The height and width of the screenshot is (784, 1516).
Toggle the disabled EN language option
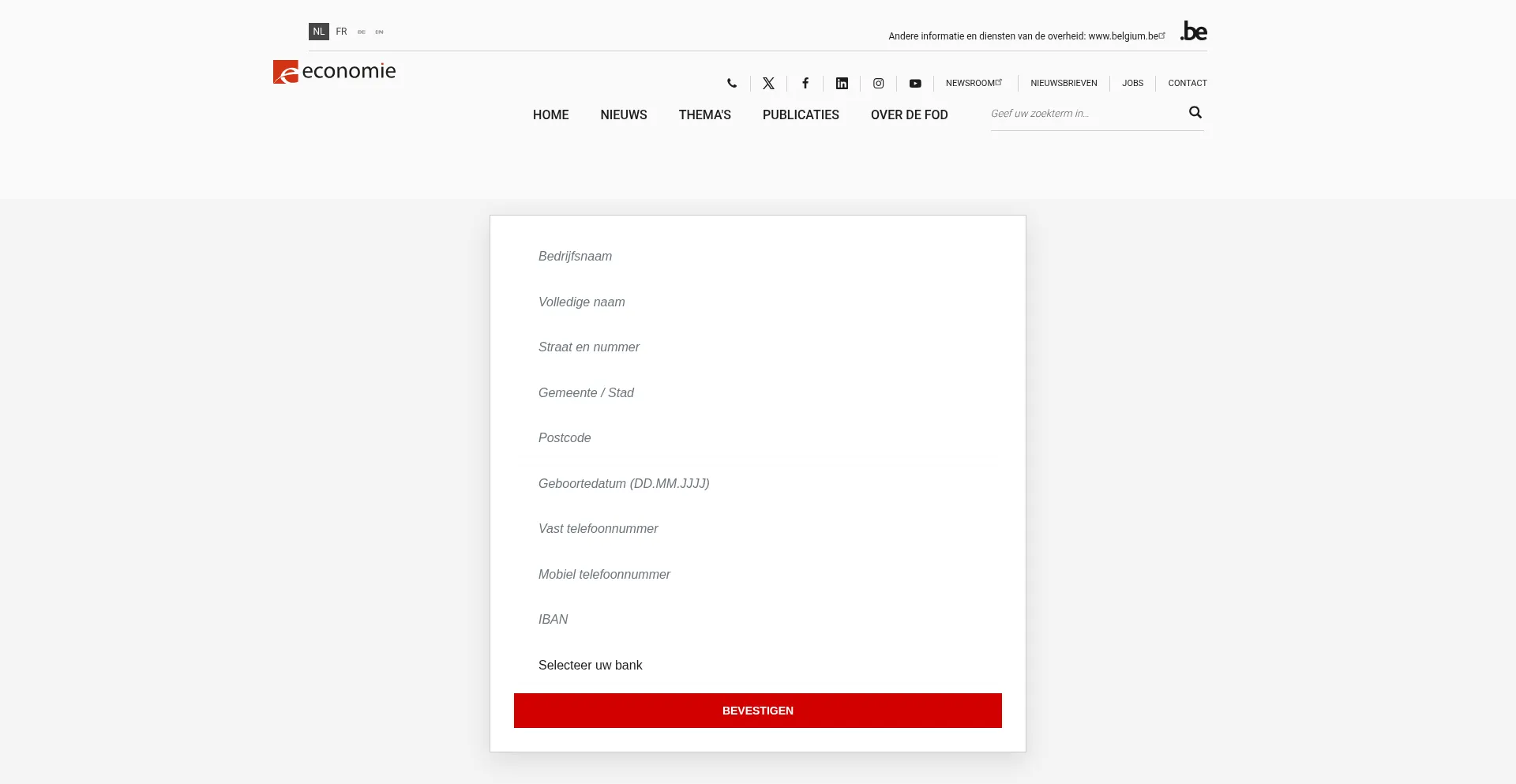pos(379,32)
